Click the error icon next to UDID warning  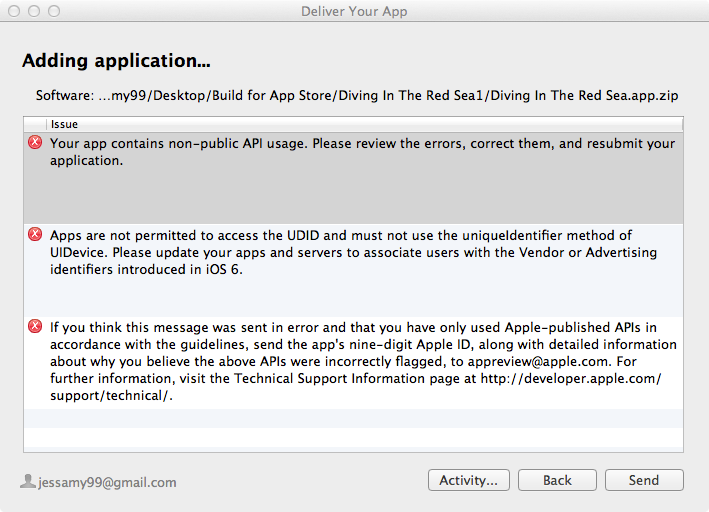coord(35,235)
